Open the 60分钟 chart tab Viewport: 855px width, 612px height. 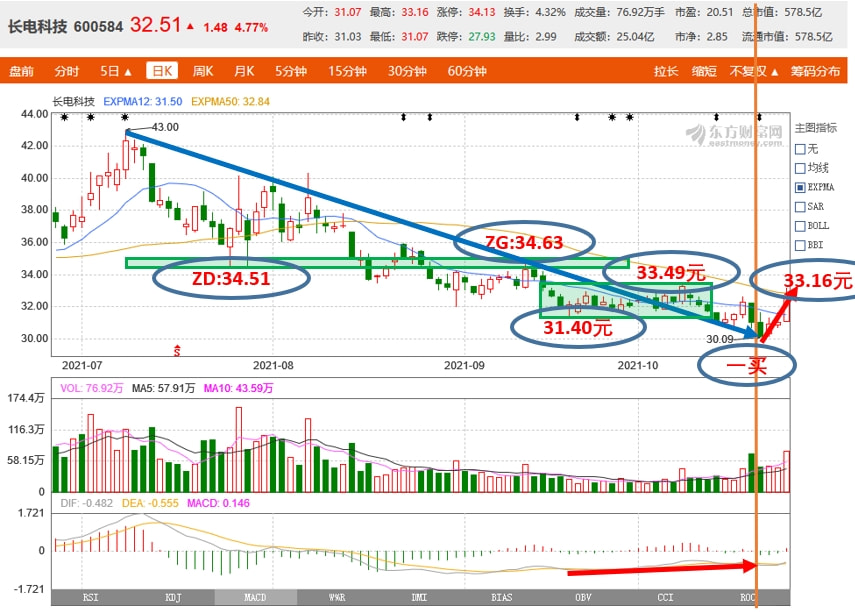(x=467, y=71)
